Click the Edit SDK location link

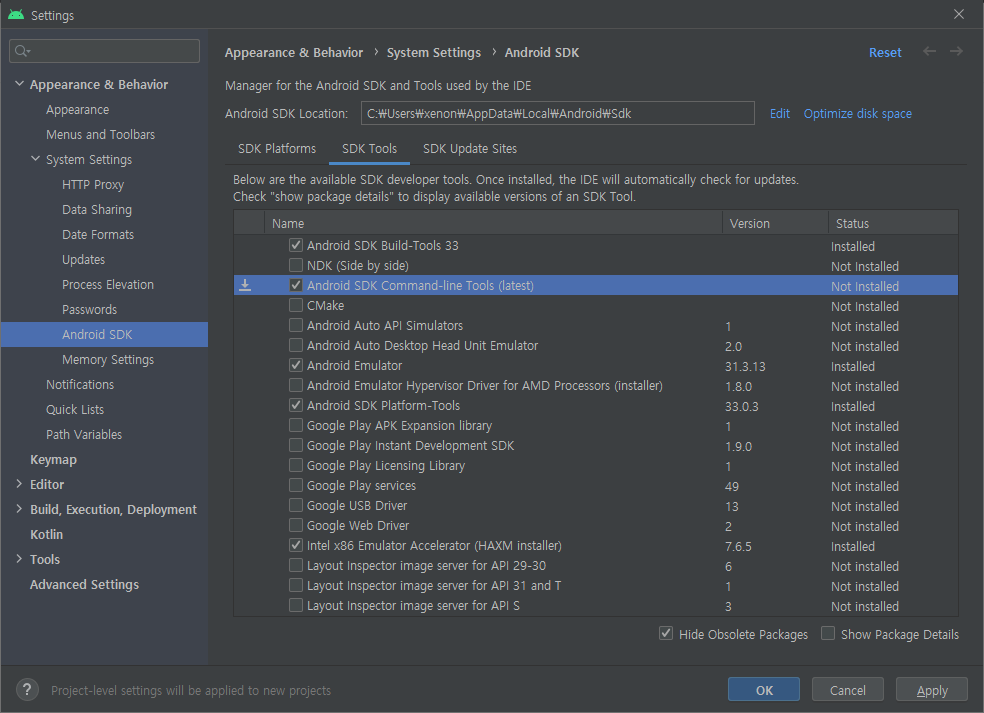779,114
